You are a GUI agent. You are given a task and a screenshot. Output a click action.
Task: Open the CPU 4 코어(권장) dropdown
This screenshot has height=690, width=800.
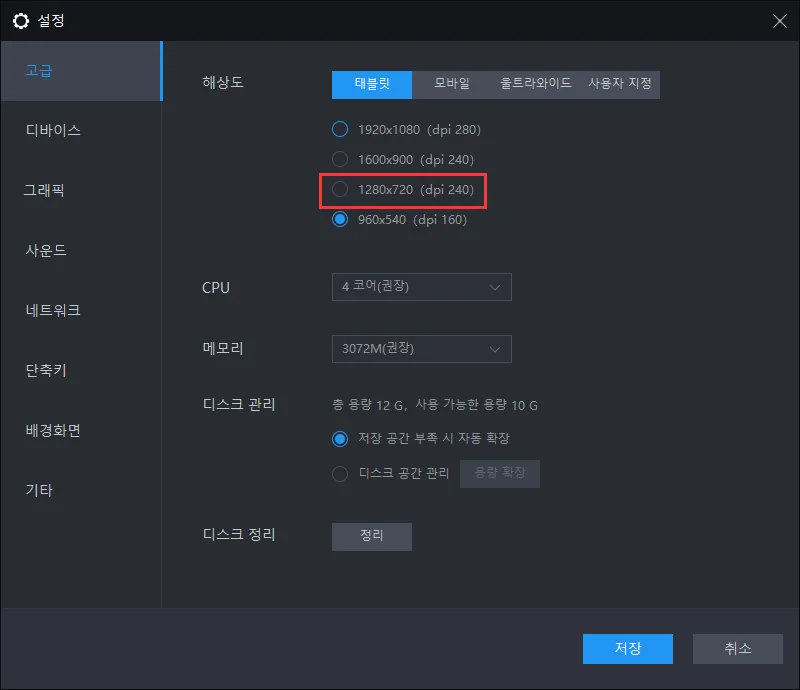coord(421,287)
